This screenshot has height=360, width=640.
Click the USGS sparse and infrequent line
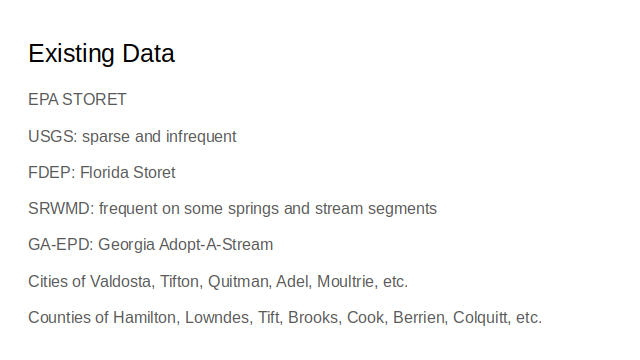point(132,137)
